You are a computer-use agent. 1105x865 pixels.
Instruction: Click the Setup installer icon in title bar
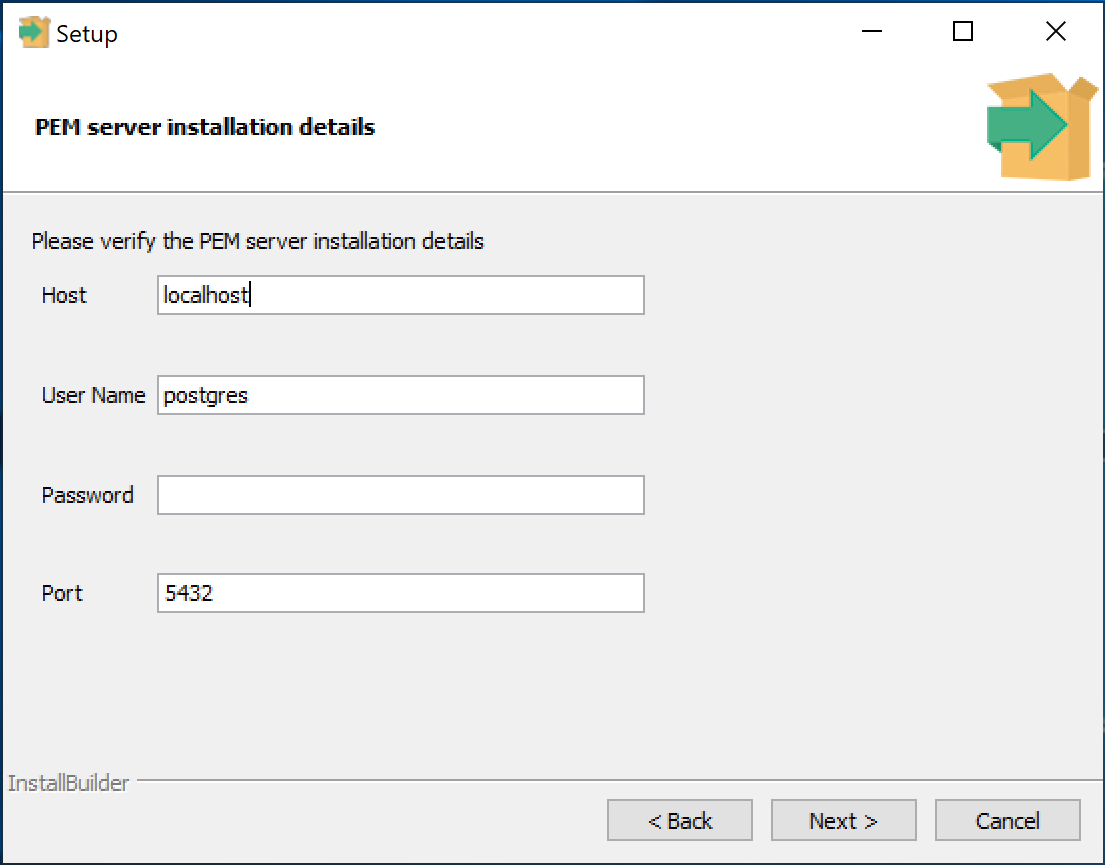[34, 32]
